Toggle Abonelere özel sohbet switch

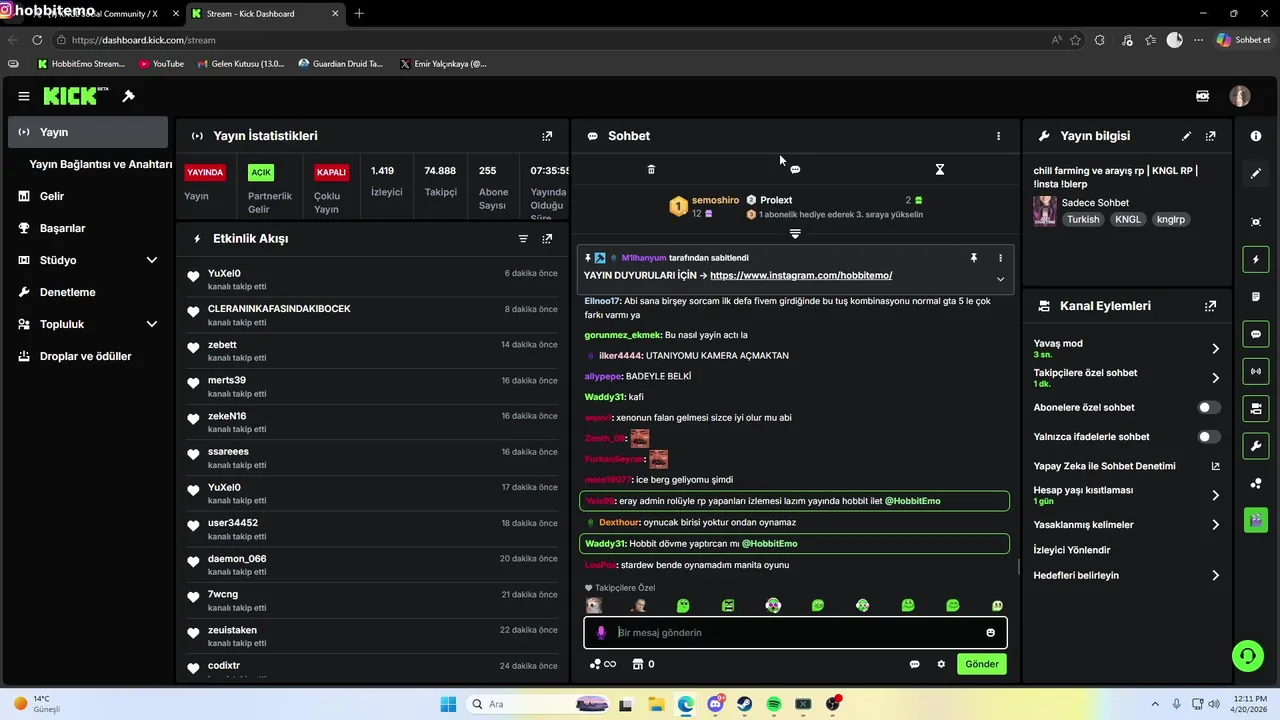click(x=1209, y=408)
